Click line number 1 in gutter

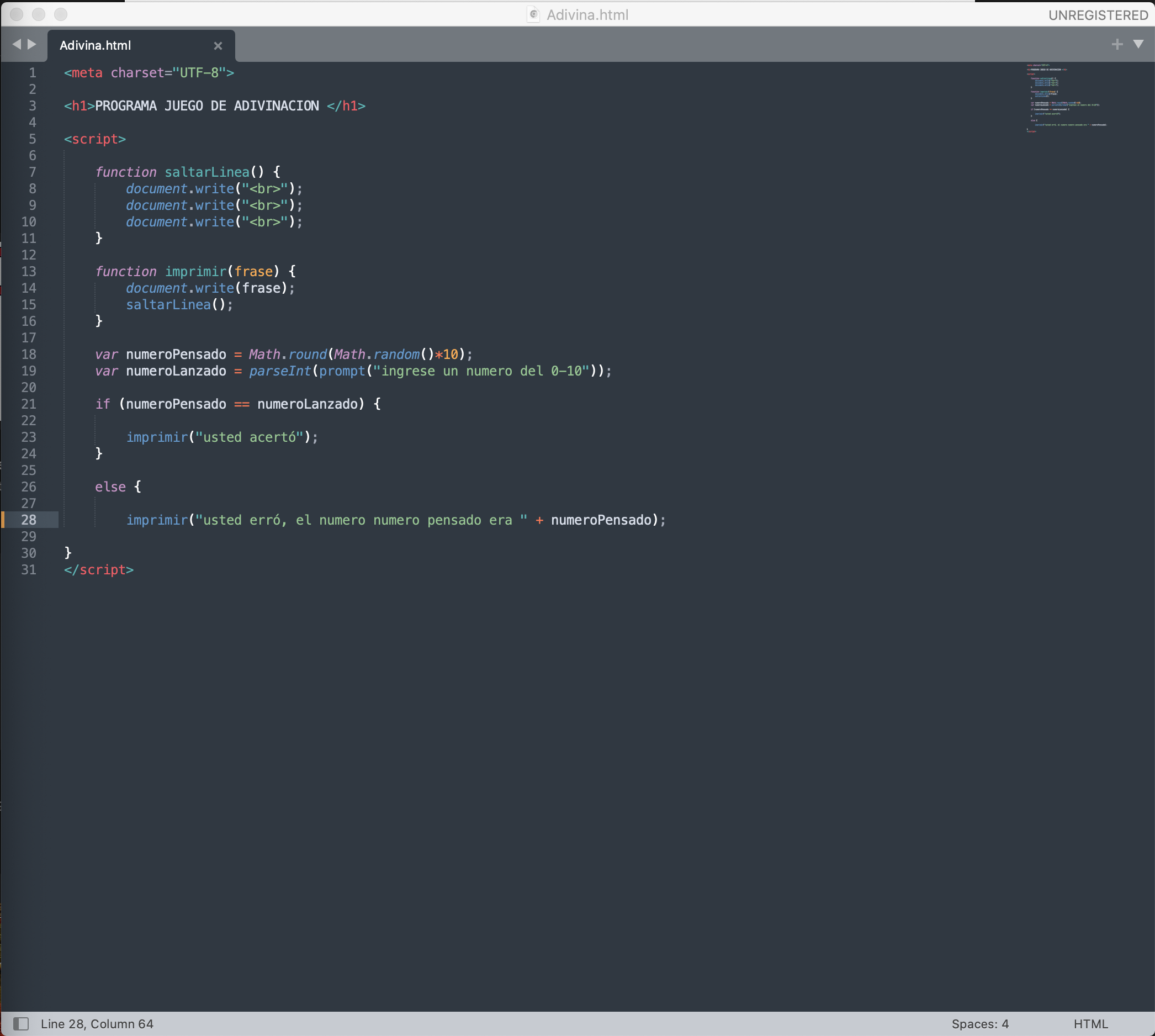pos(33,73)
